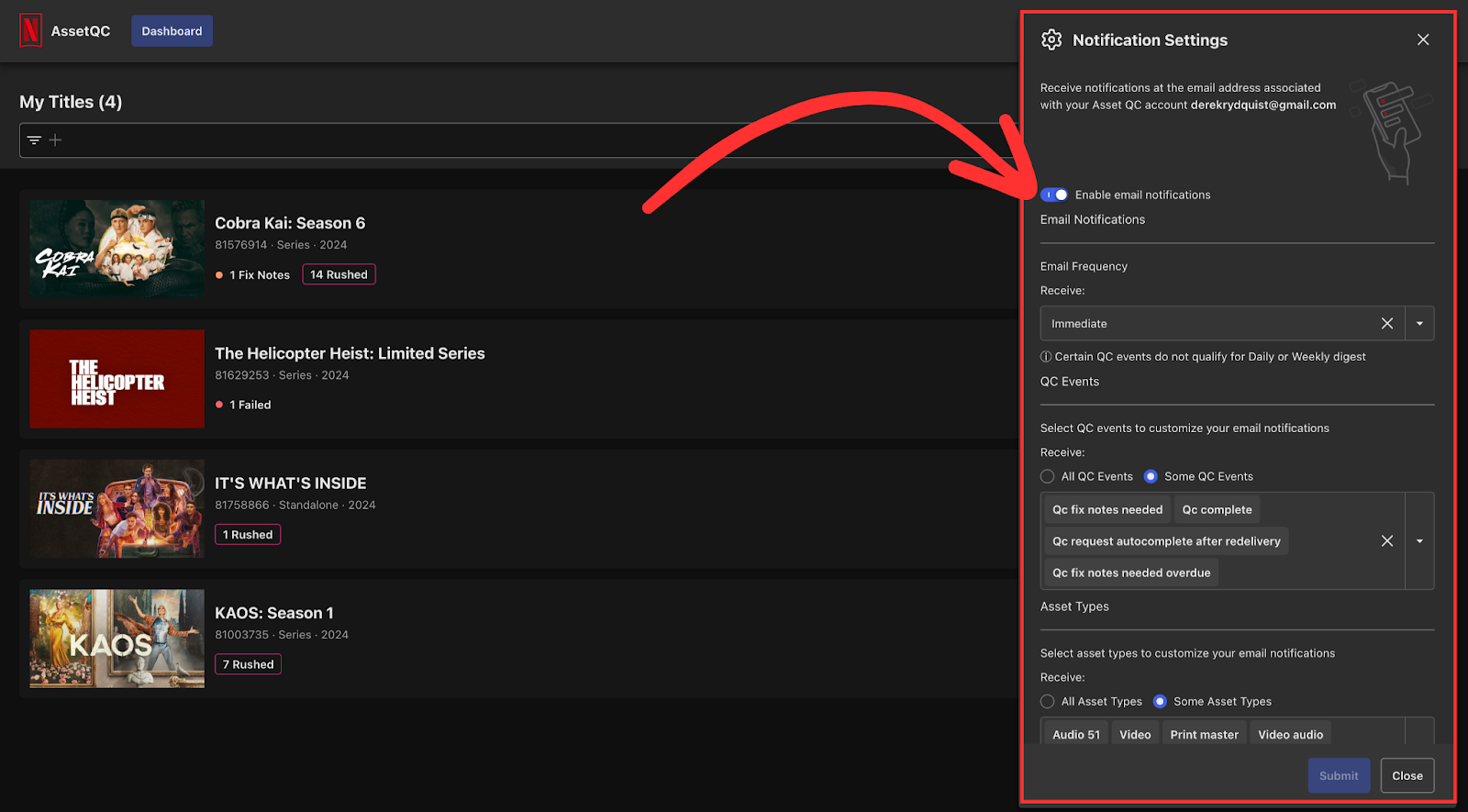
Task: Select Some QC Events radio button
Action: coord(1151,476)
